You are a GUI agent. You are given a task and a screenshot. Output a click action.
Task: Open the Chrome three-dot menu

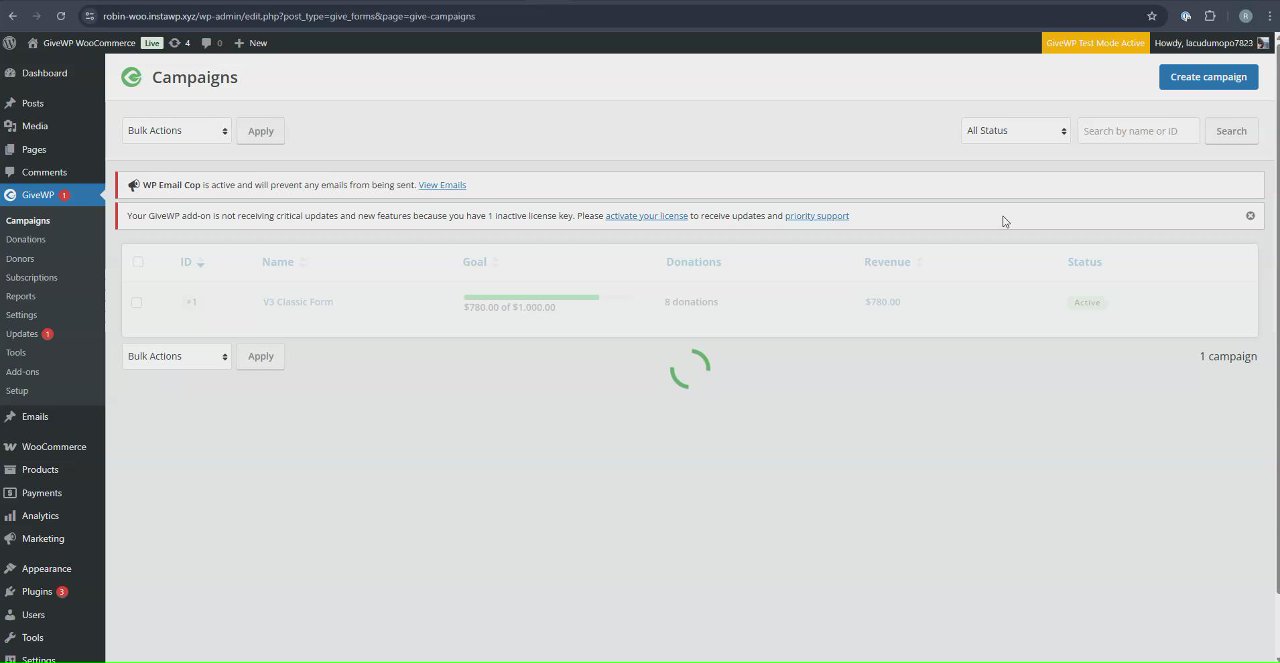tap(1268, 16)
